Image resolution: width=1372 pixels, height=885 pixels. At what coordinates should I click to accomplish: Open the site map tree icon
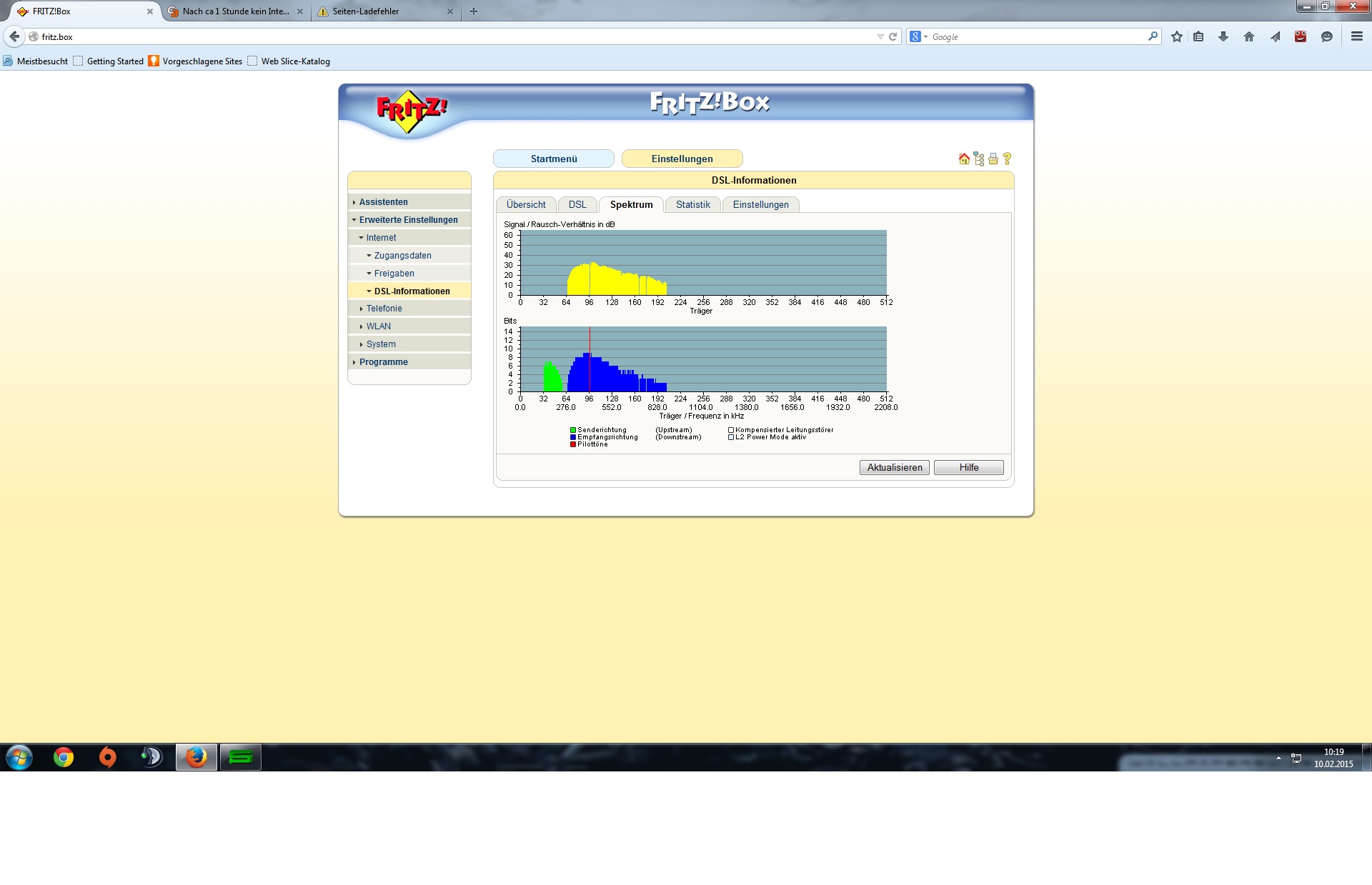coord(979,159)
